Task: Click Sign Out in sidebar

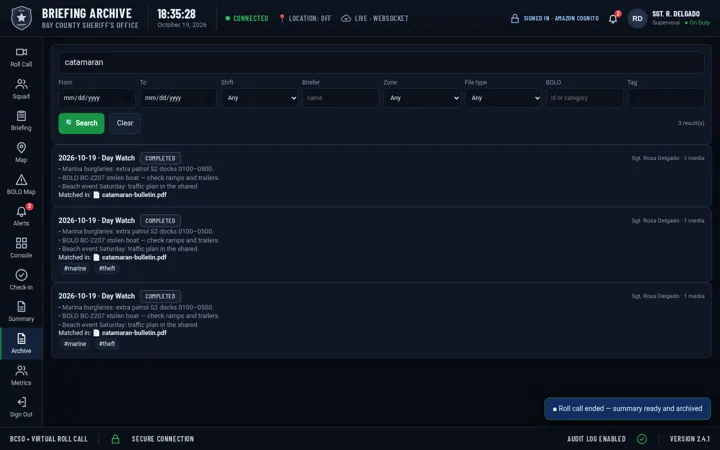Action: (21, 407)
